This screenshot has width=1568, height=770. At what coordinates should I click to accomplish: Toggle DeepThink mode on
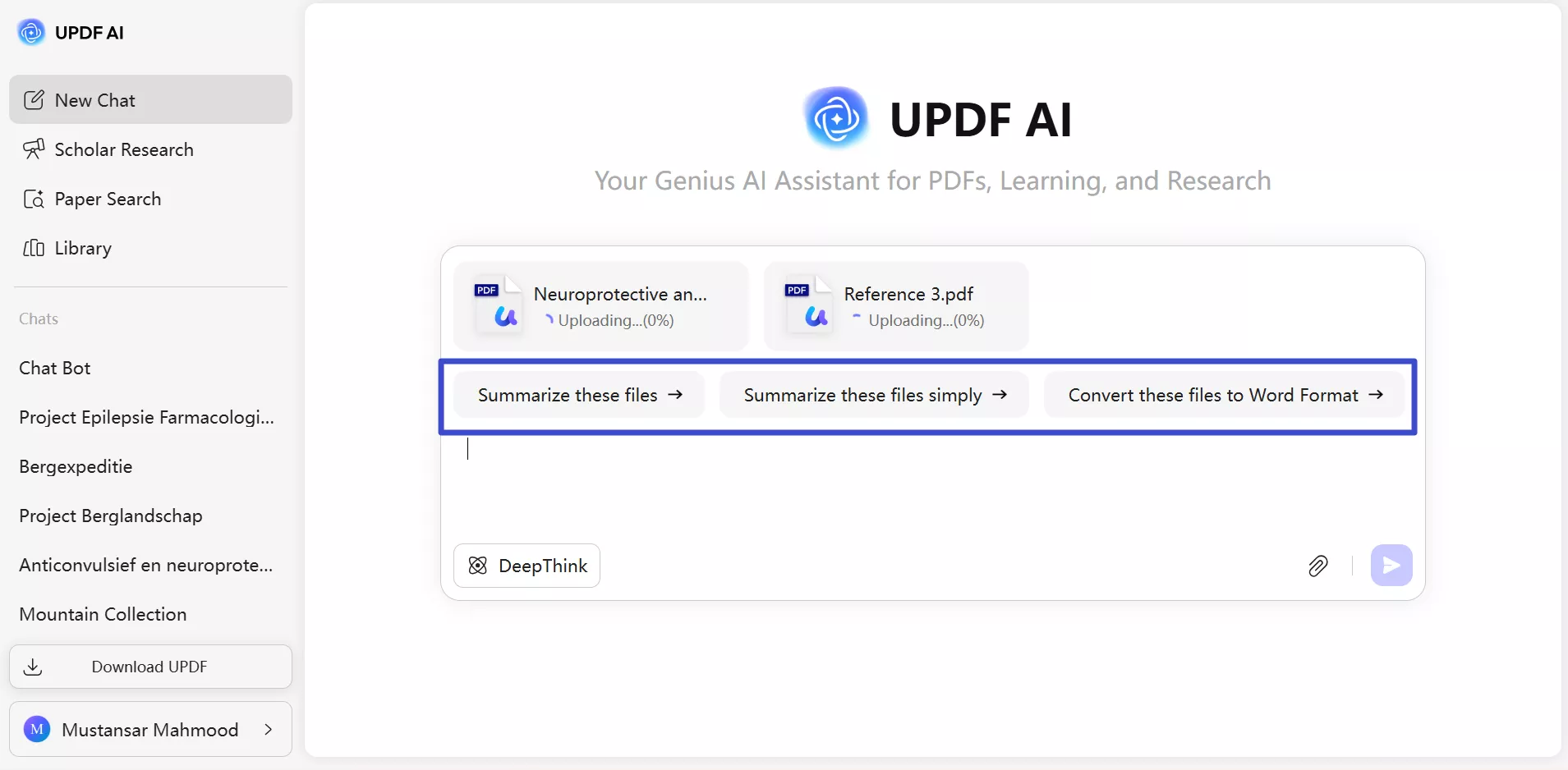click(526, 566)
